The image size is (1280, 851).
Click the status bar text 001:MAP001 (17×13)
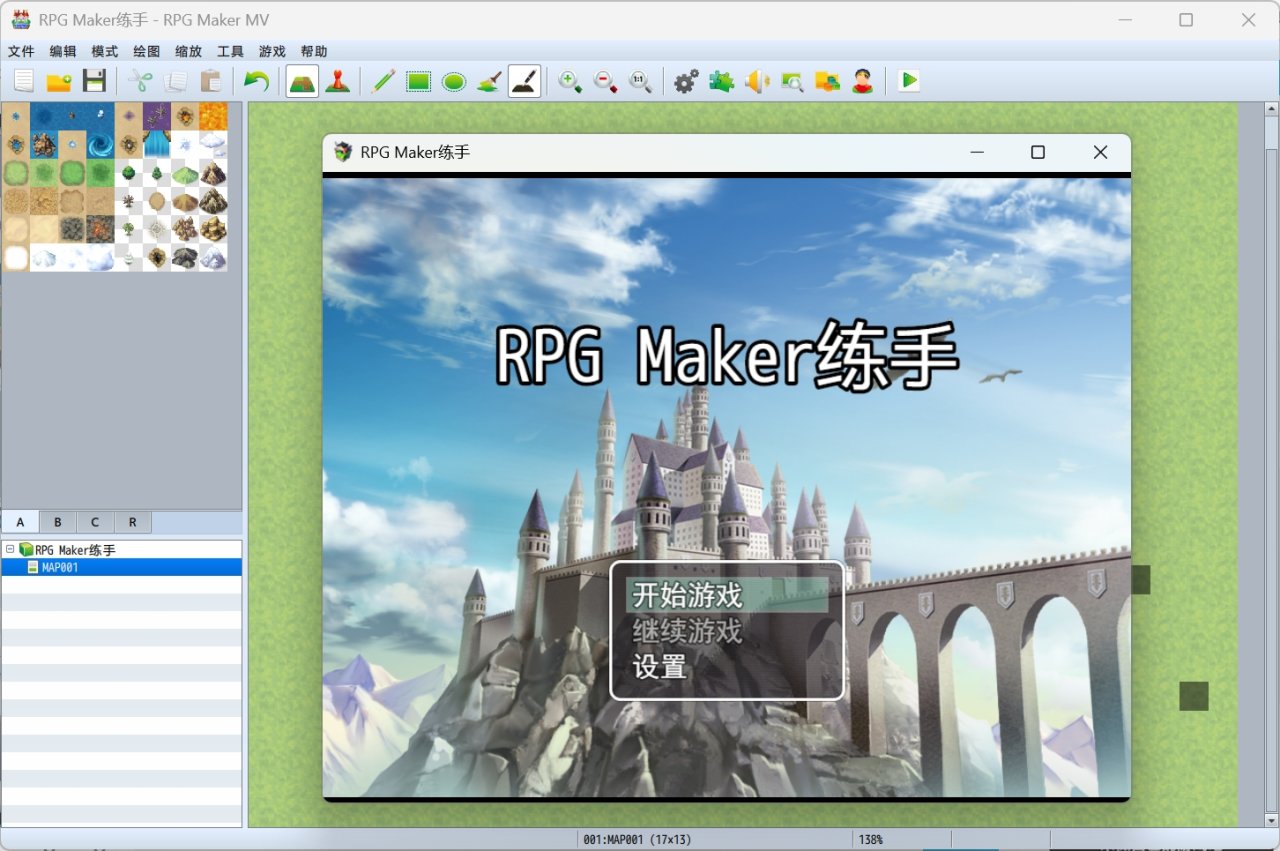(637, 840)
